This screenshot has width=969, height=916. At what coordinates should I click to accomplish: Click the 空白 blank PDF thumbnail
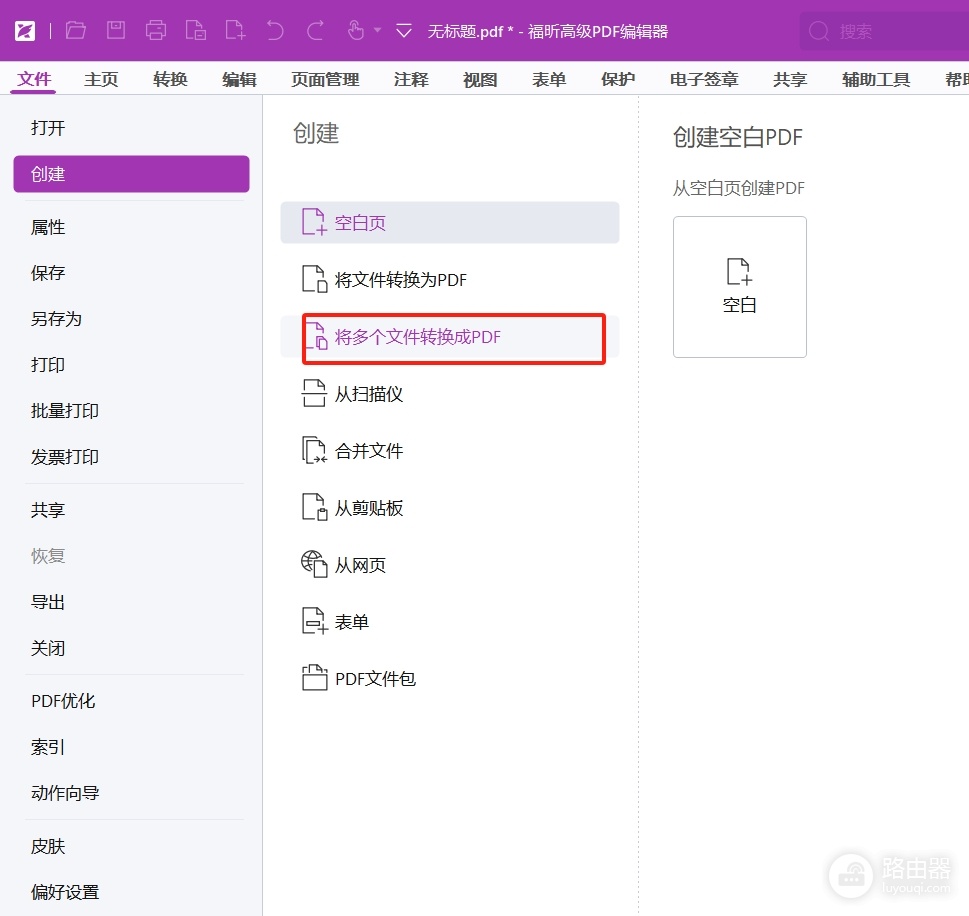pyautogui.click(x=740, y=287)
